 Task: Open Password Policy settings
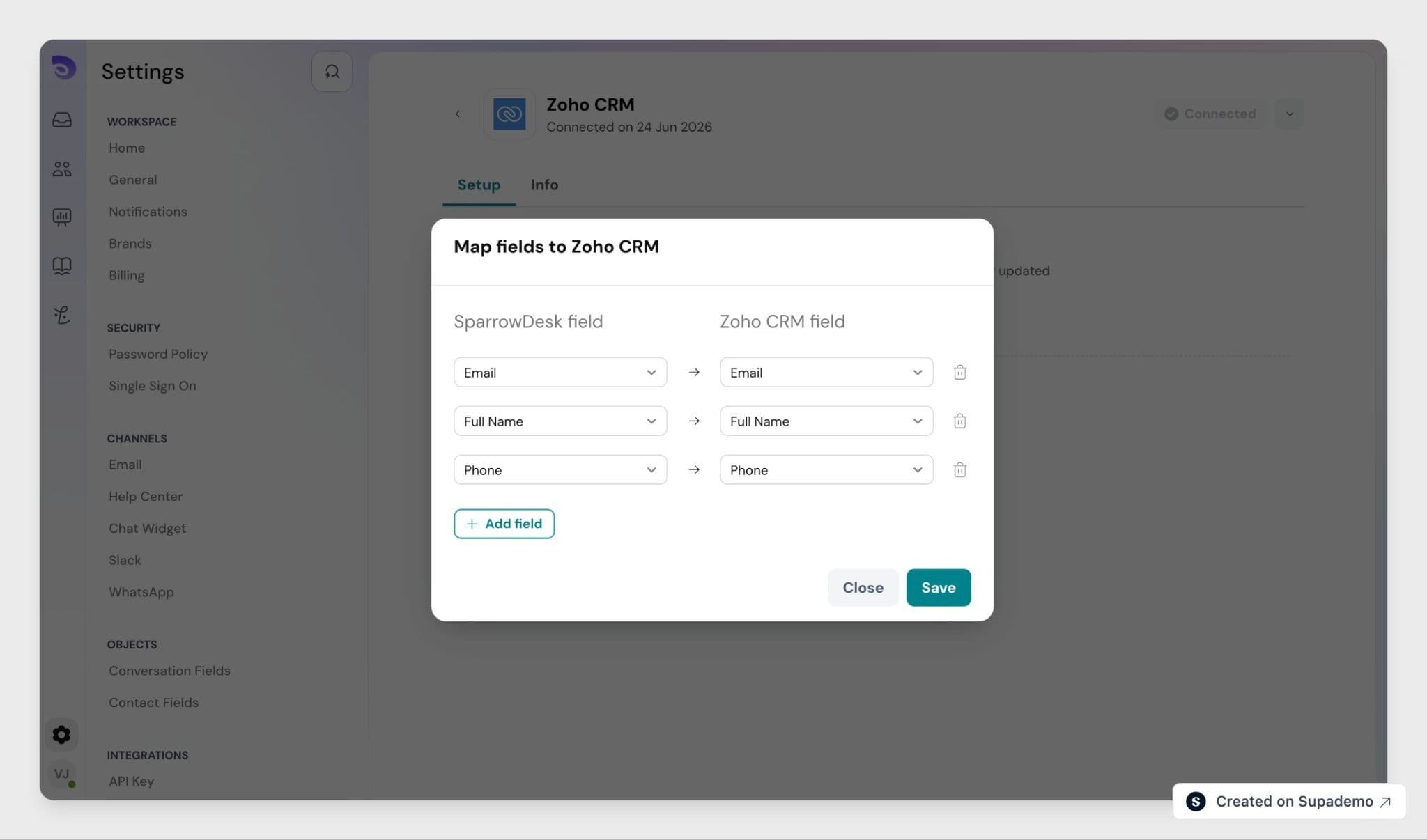click(158, 354)
